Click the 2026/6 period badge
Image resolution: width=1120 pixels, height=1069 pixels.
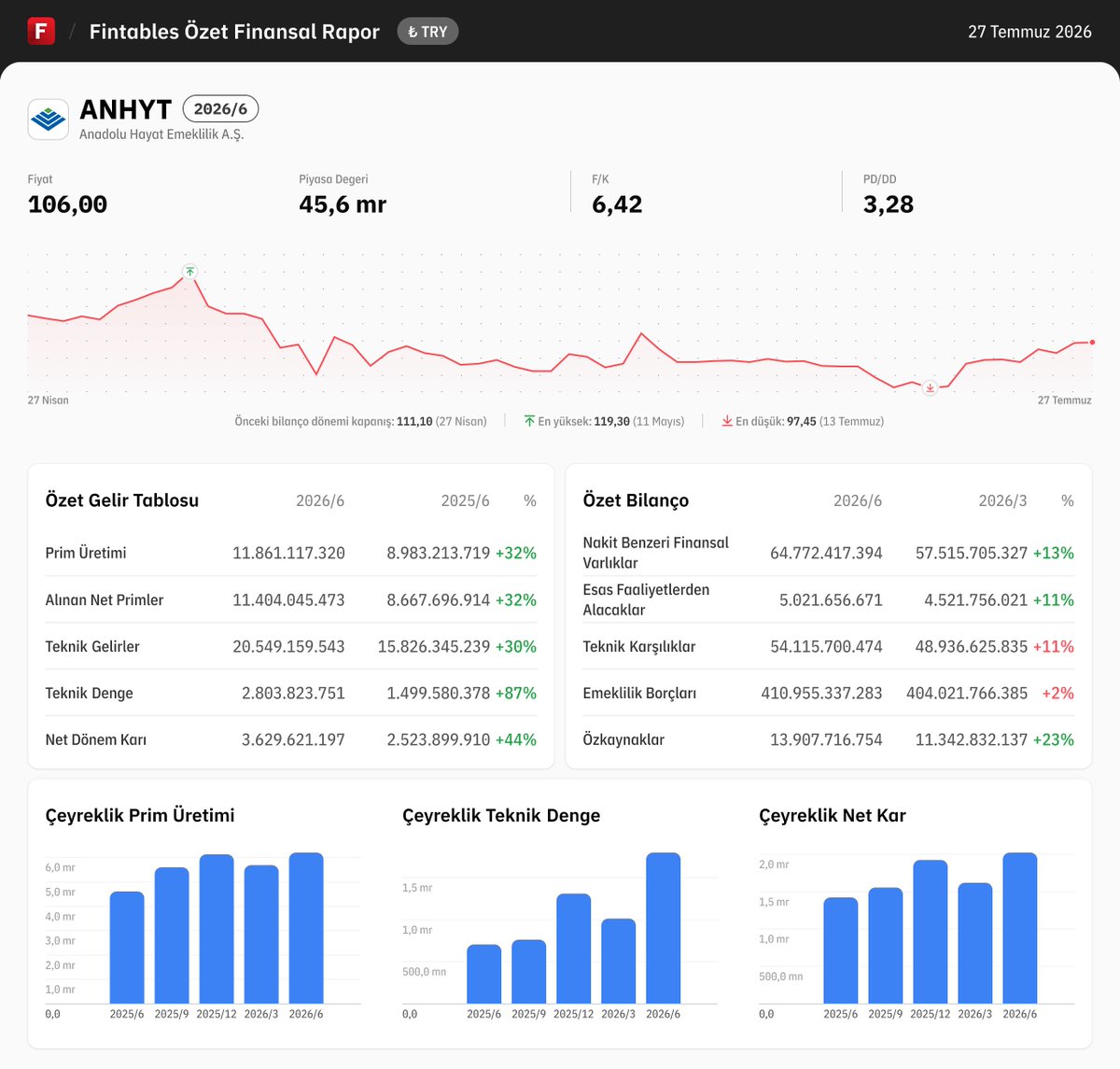220,109
